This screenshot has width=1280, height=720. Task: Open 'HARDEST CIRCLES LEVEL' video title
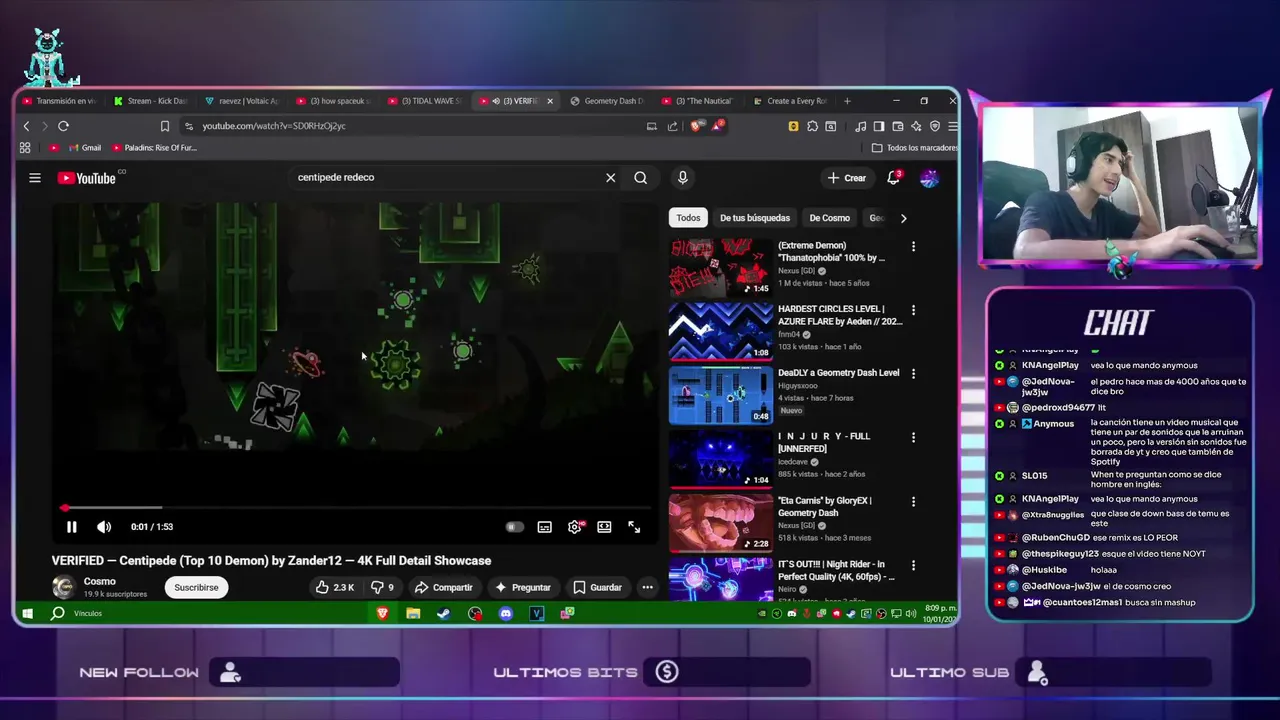(840, 315)
